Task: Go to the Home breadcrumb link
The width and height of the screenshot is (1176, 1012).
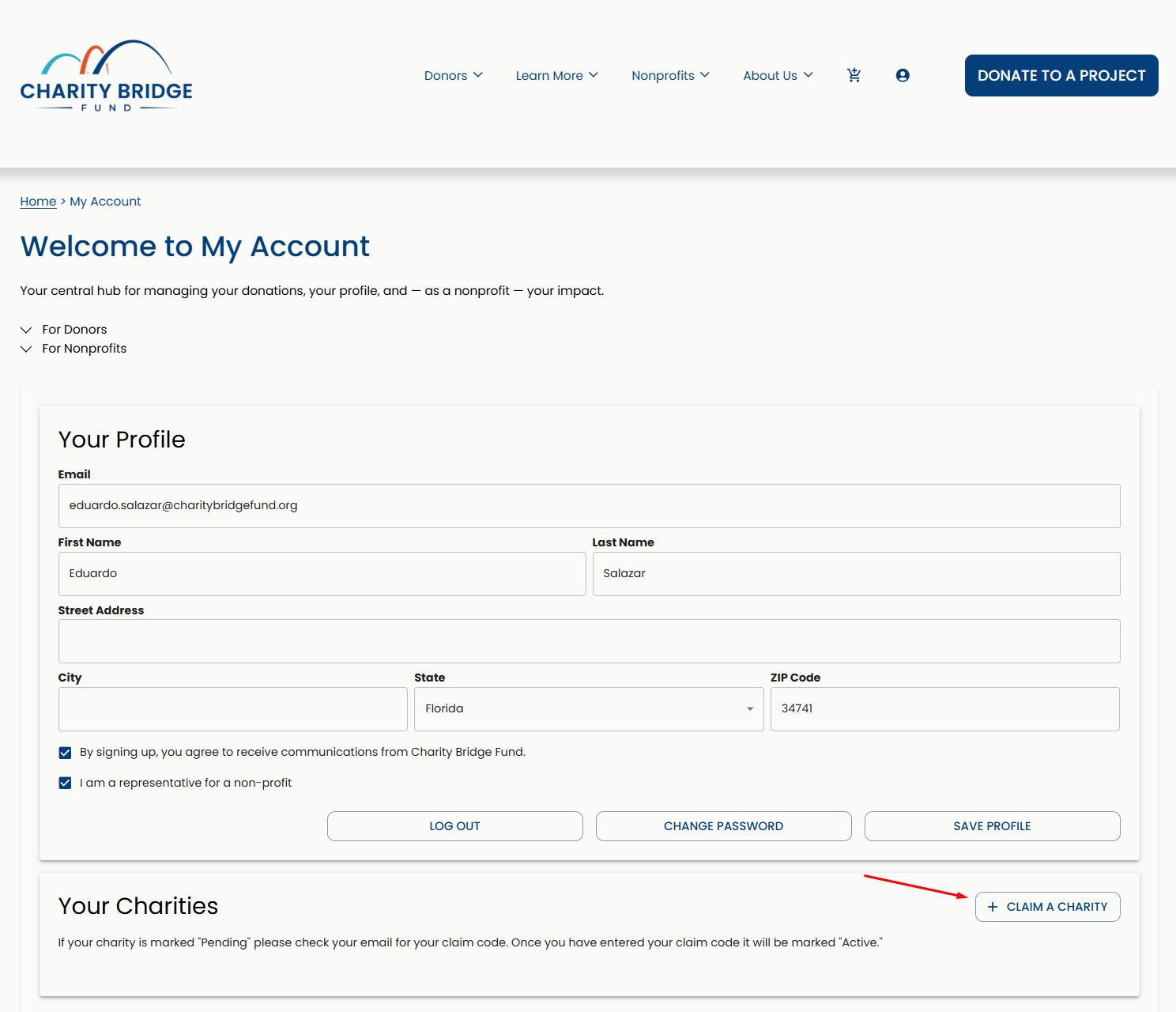Action: coord(38,202)
